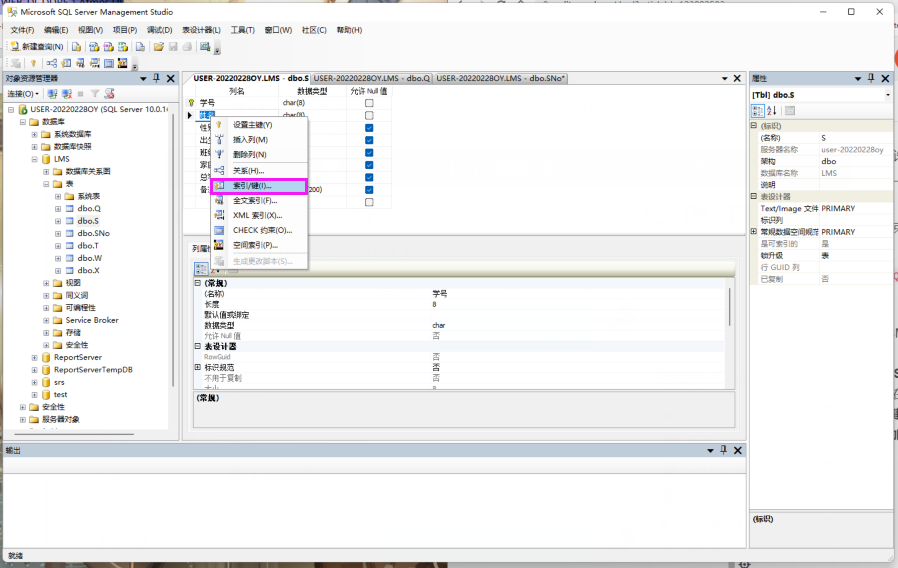The image size is (898, 568).
Task: Collapse (标识) section in Properties panel
Action: point(754,125)
